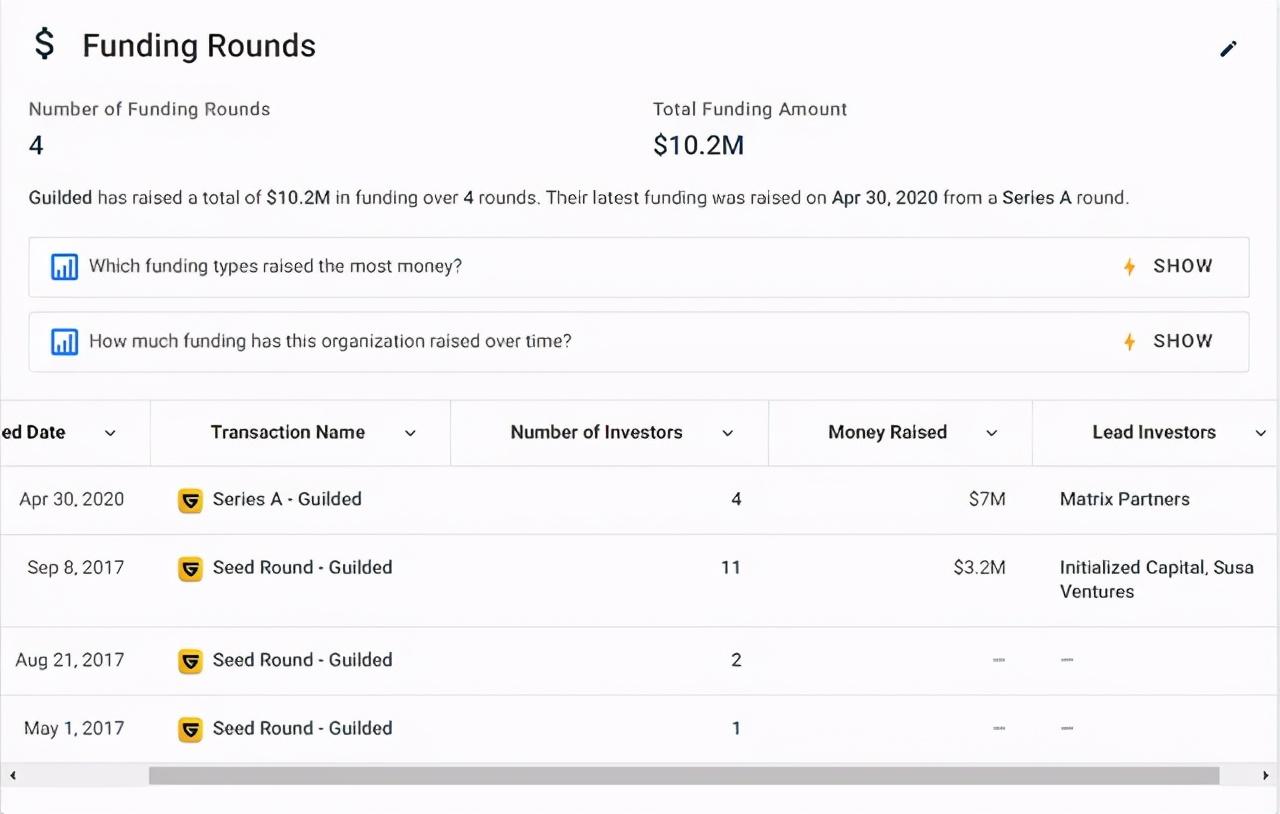Image resolution: width=1280 pixels, height=814 pixels.
Task: Click investor count 2 in Aug 21 row
Action: click(x=736, y=660)
